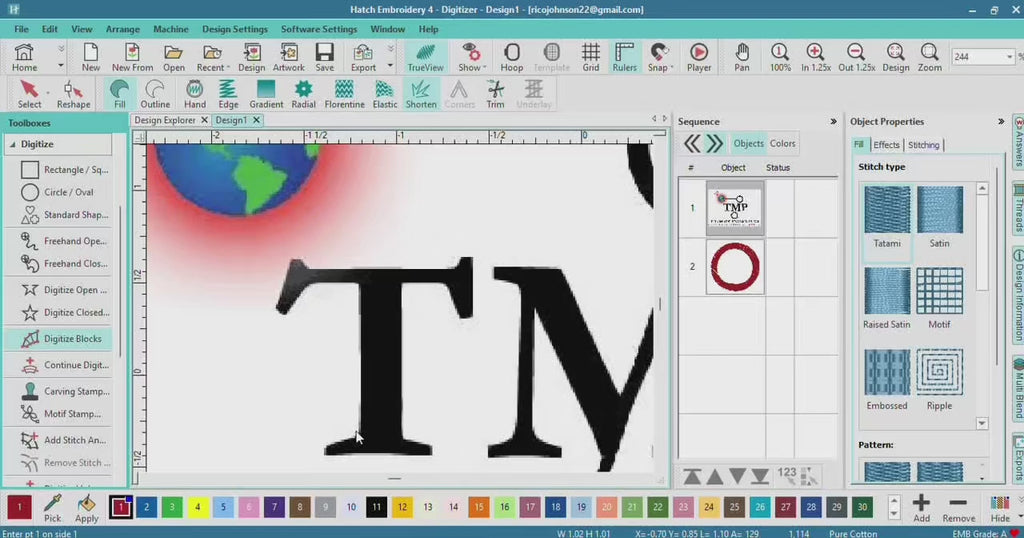Image resolution: width=1024 pixels, height=538 pixels.
Task: Open the File menu
Action: (x=22, y=29)
